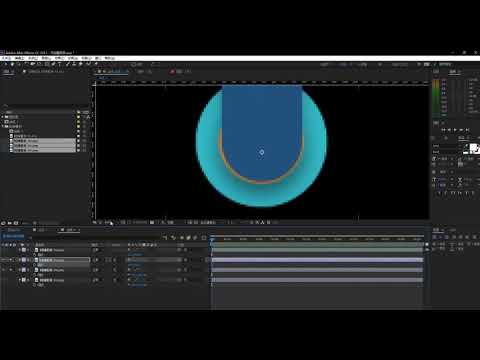Screen dimensions: 480x360
Task: Enable frame blending icon in timeline header
Action: click(x=189, y=238)
